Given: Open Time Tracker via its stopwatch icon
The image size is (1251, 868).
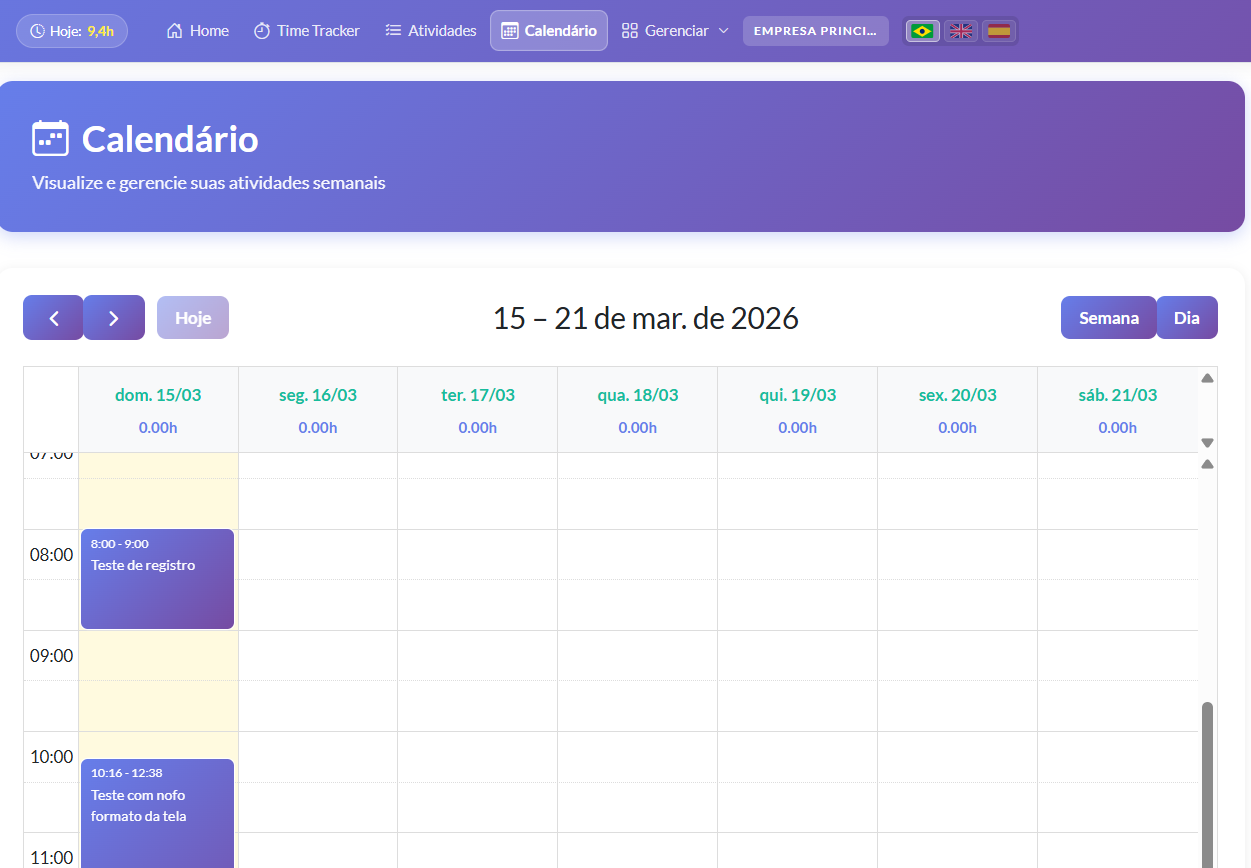Looking at the screenshot, I should click(261, 30).
